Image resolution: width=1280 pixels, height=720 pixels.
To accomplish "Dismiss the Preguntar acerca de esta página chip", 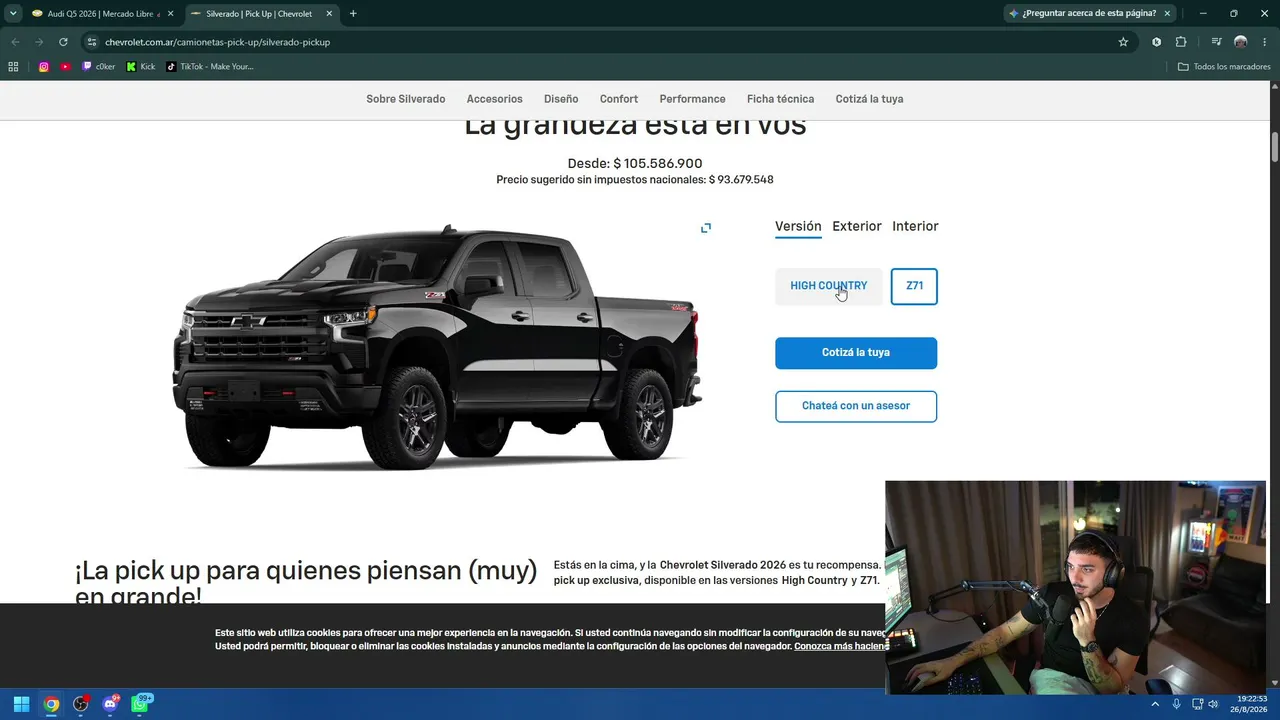I will [x=1167, y=14].
